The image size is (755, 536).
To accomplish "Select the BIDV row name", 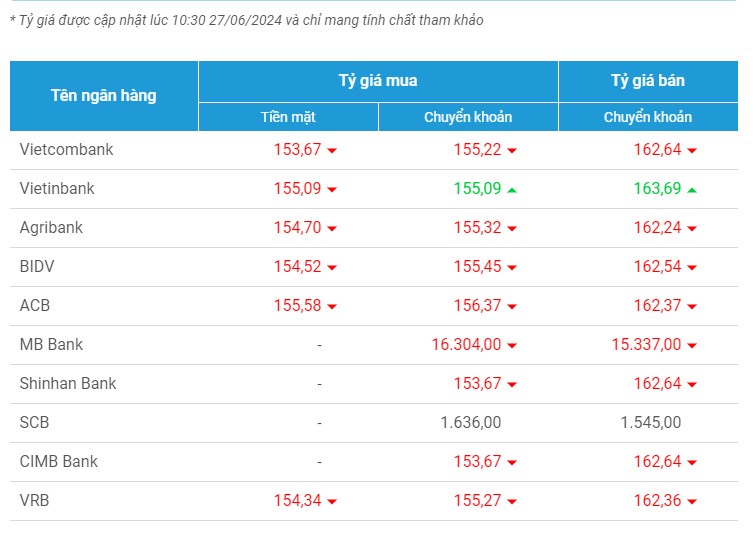I will (x=37, y=267).
